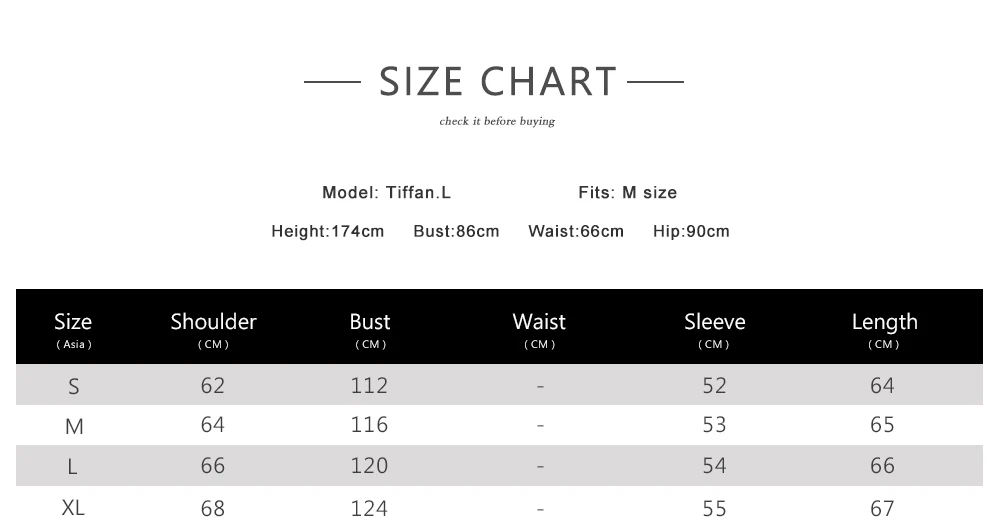1000x529 pixels.
Task: Click the 'check it before buying' subtitle
Action: 497,122
